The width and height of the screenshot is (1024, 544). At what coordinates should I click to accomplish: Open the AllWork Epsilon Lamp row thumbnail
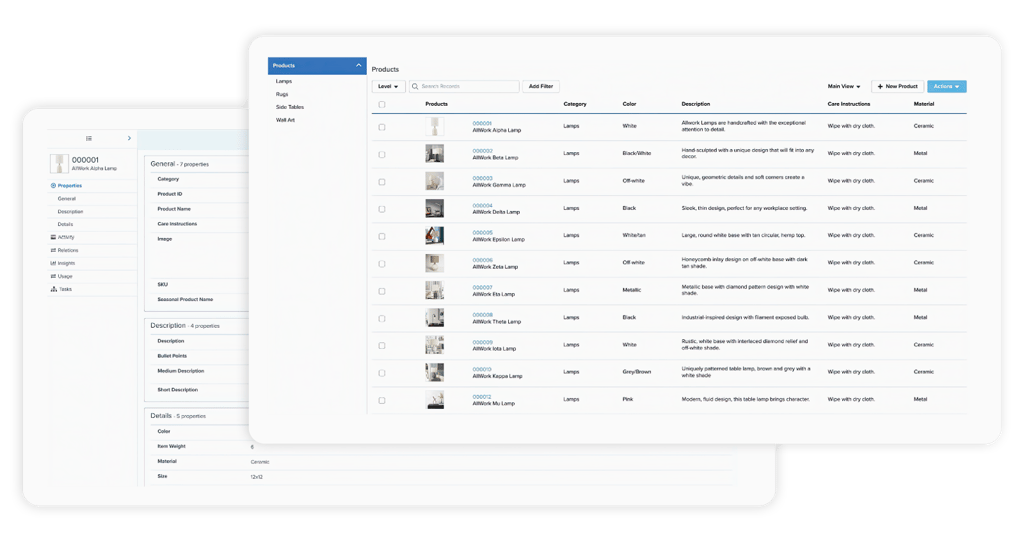point(434,235)
